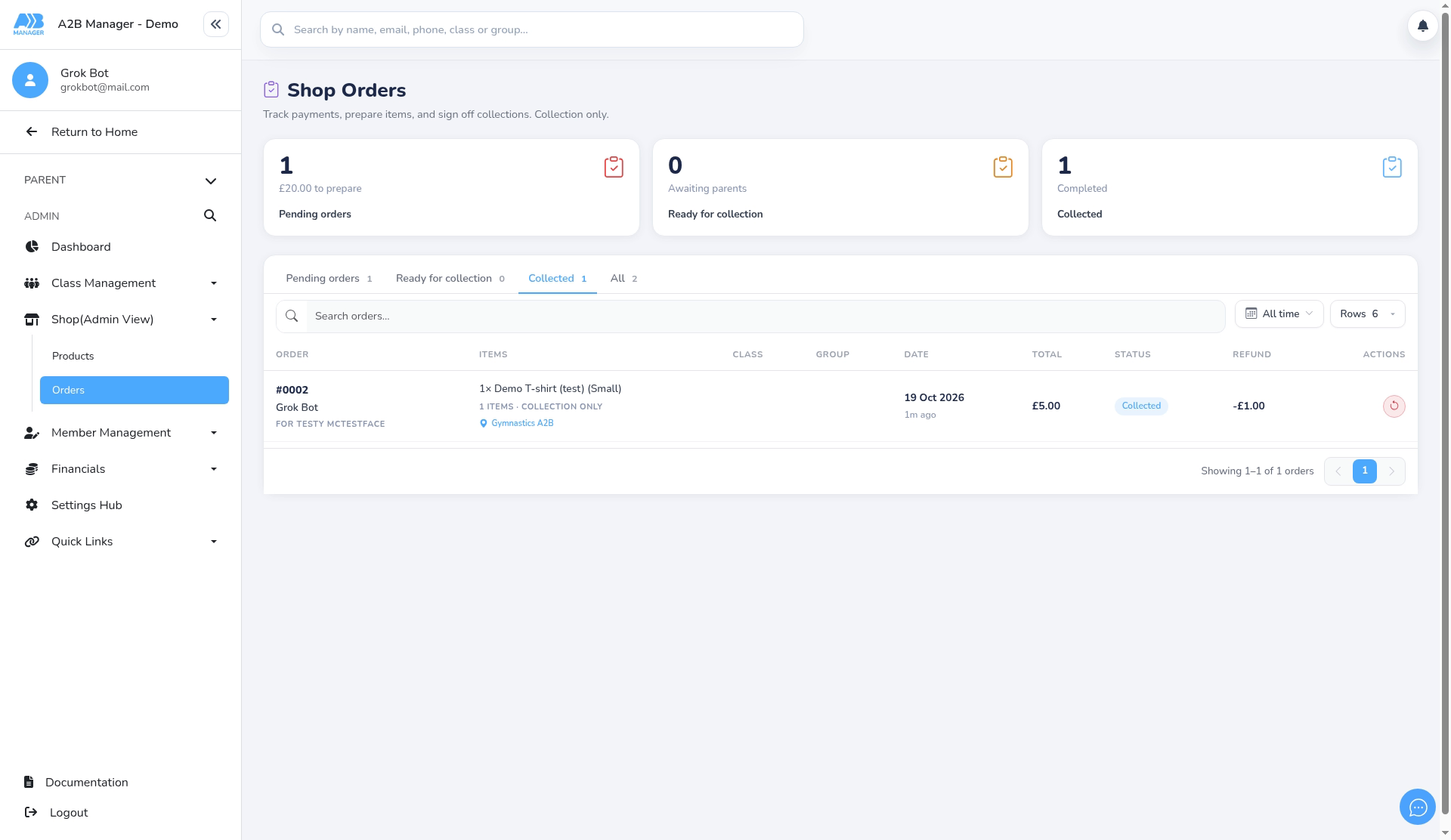Focus the Search orders field
Image resolution: width=1451 pixels, height=840 pixels.
pyautogui.click(x=750, y=316)
